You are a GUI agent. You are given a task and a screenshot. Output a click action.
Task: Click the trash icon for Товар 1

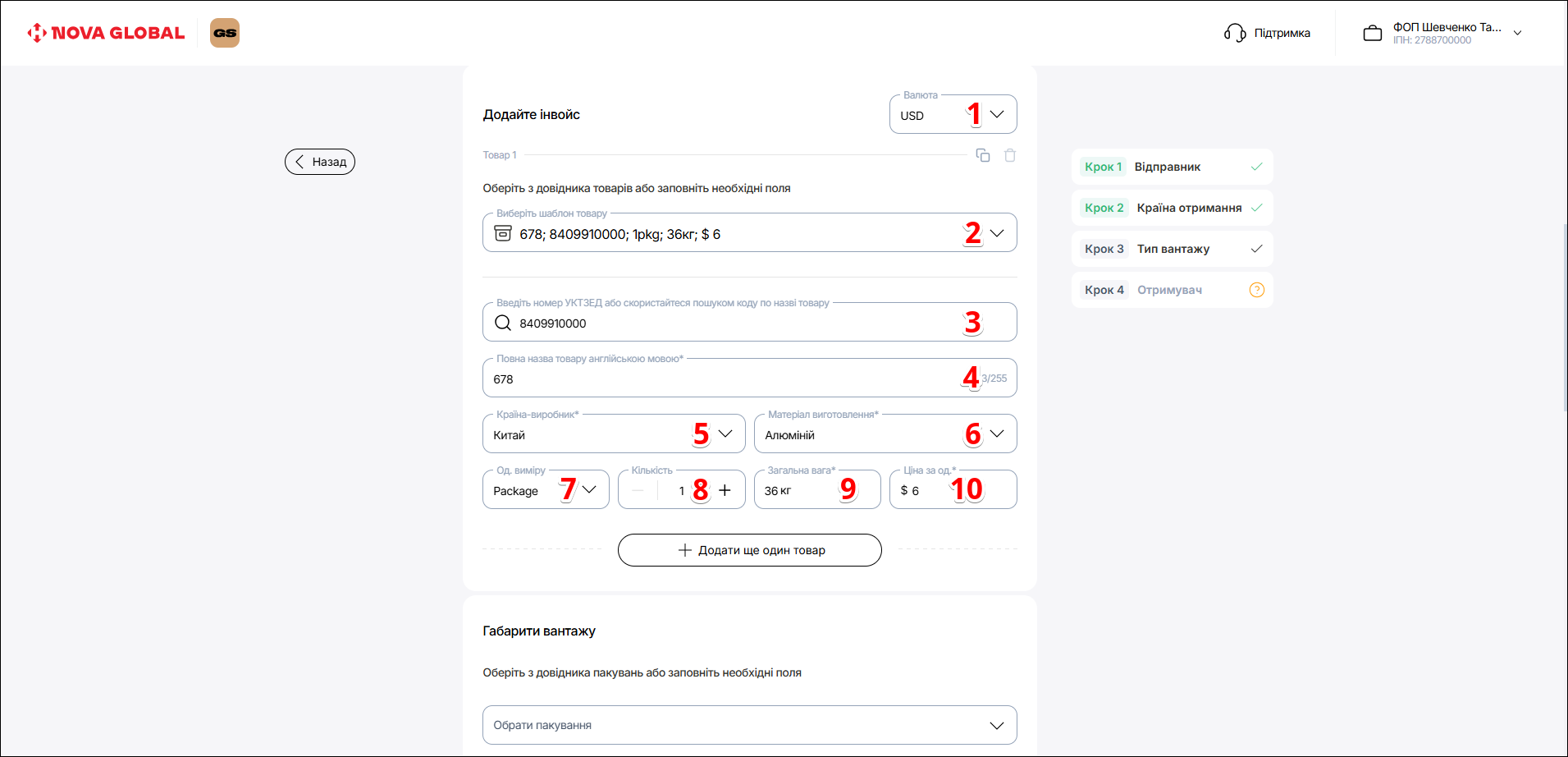pos(1010,155)
